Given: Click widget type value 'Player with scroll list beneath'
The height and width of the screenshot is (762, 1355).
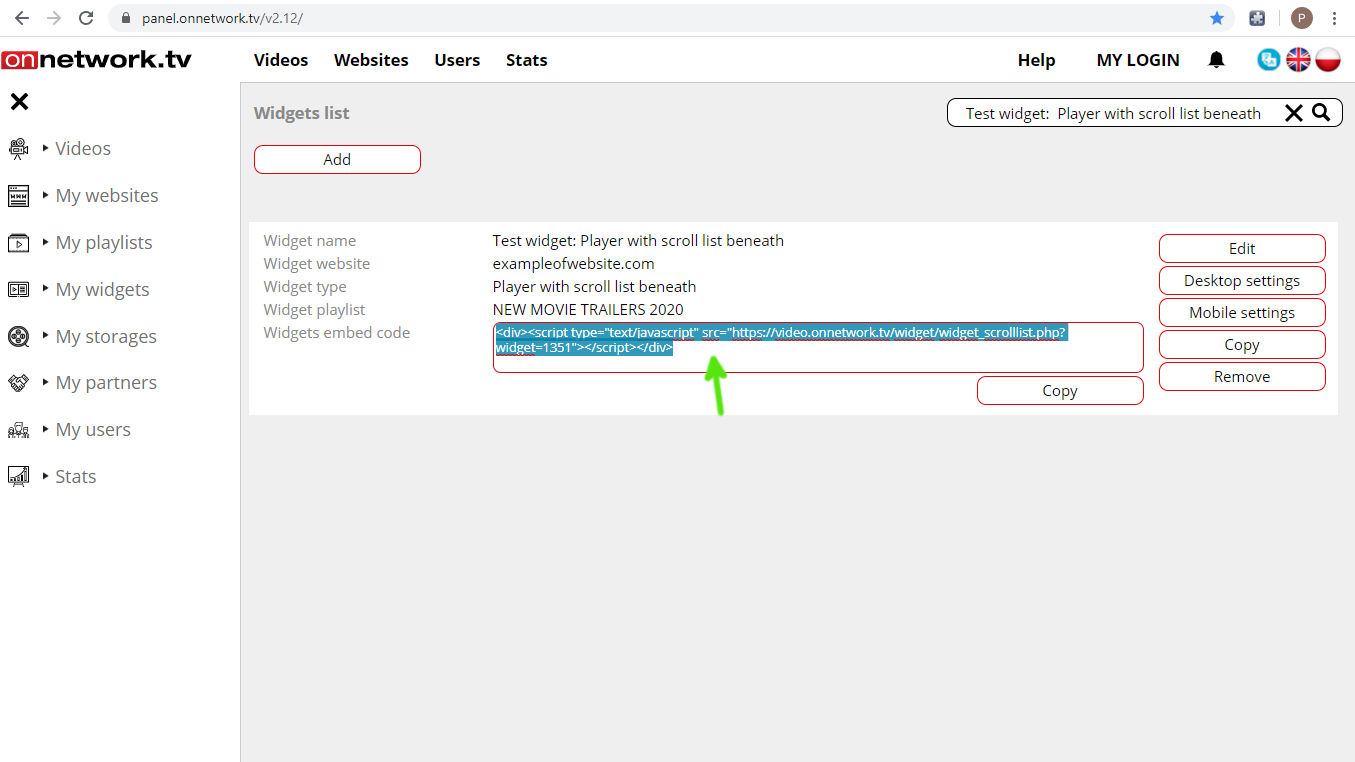Looking at the screenshot, I should 594,286.
